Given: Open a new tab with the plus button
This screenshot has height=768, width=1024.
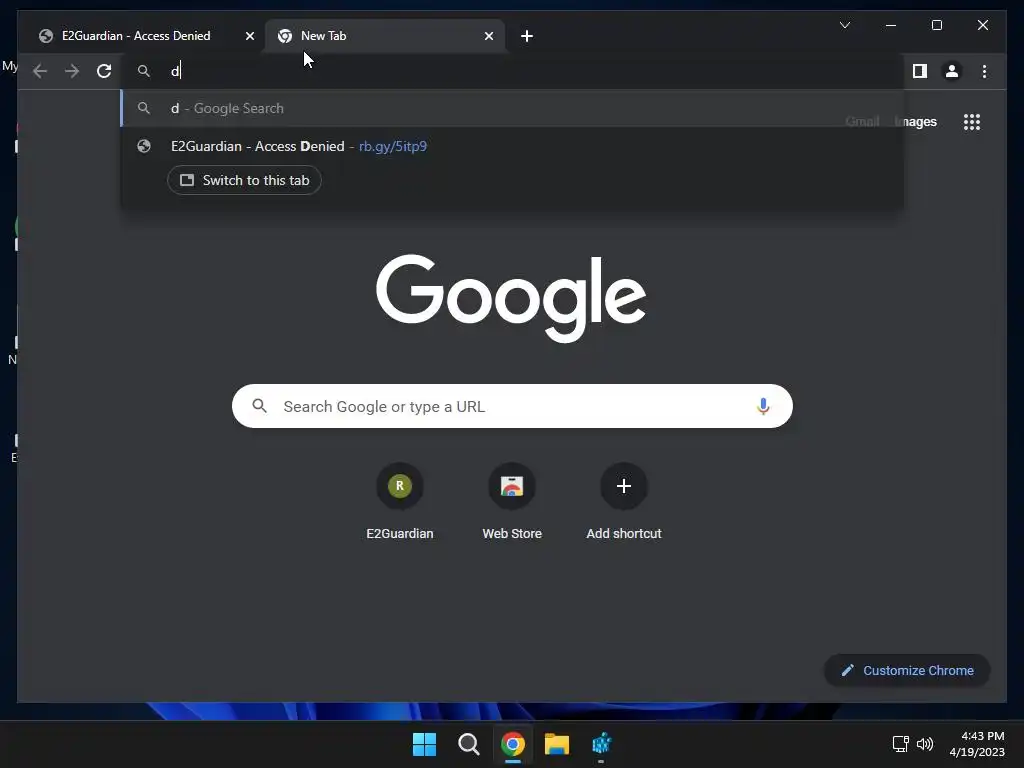Looking at the screenshot, I should click(527, 36).
